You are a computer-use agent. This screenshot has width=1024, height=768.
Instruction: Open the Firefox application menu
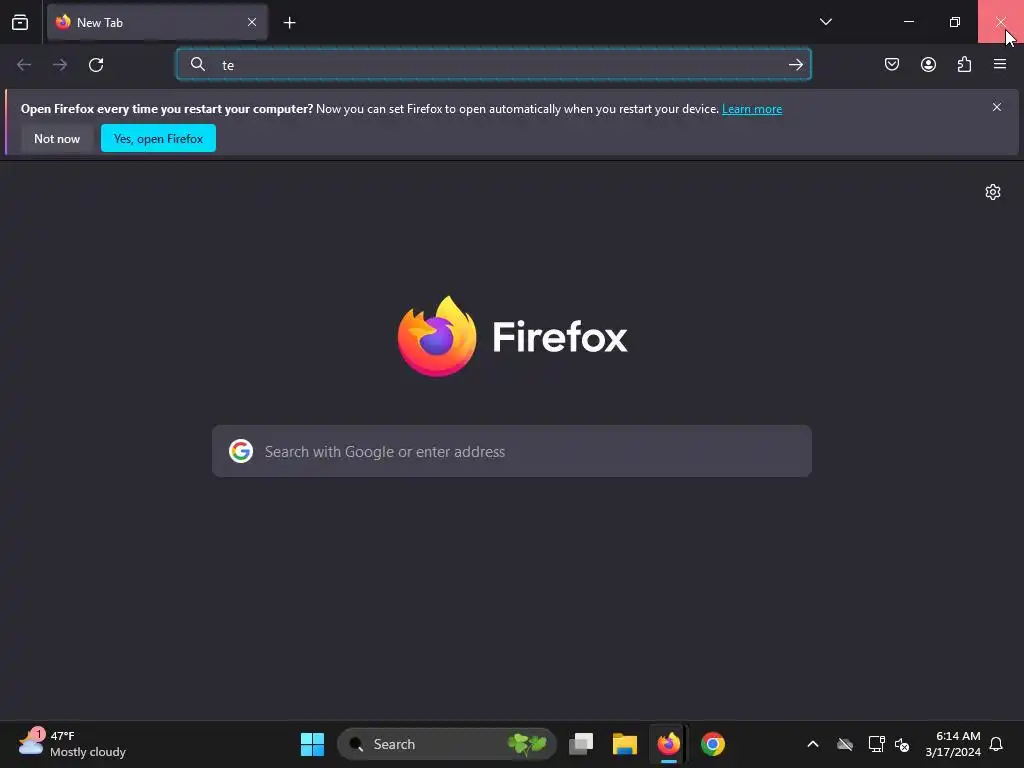tap(1000, 64)
